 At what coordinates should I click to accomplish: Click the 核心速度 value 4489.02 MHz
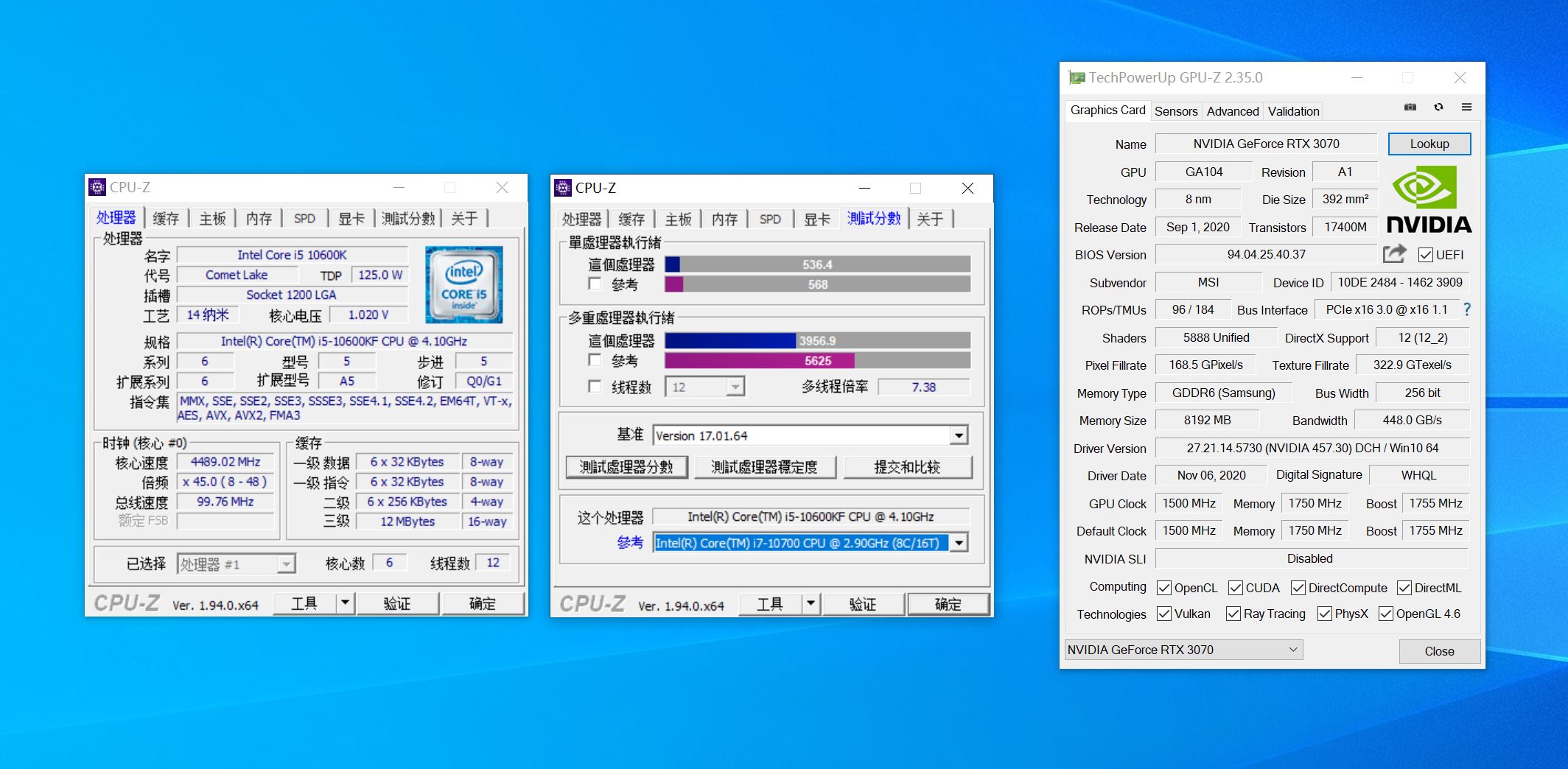pyautogui.click(x=225, y=462)
